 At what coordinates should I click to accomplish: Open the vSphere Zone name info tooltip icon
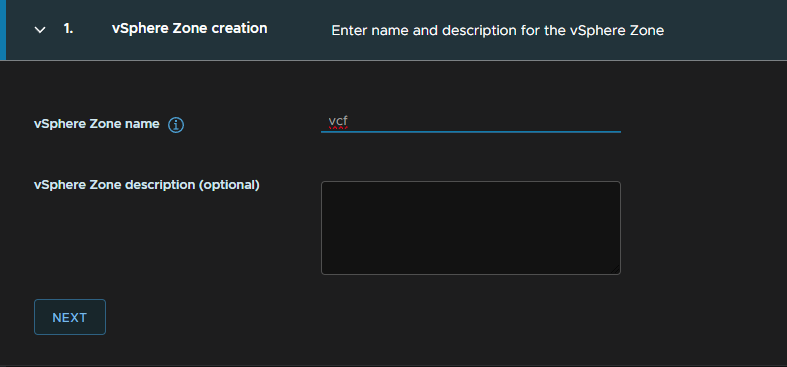point(176,125)
